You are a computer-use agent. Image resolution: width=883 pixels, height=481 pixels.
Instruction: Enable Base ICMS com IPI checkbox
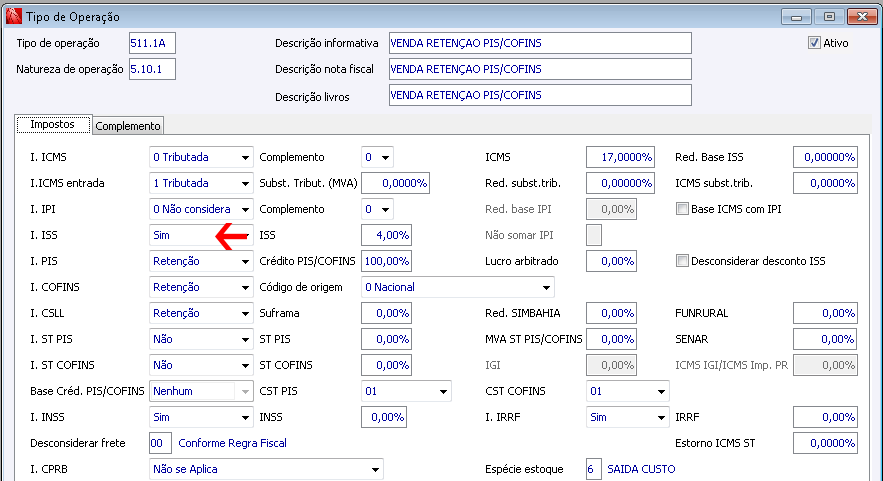tap(682, 209)
